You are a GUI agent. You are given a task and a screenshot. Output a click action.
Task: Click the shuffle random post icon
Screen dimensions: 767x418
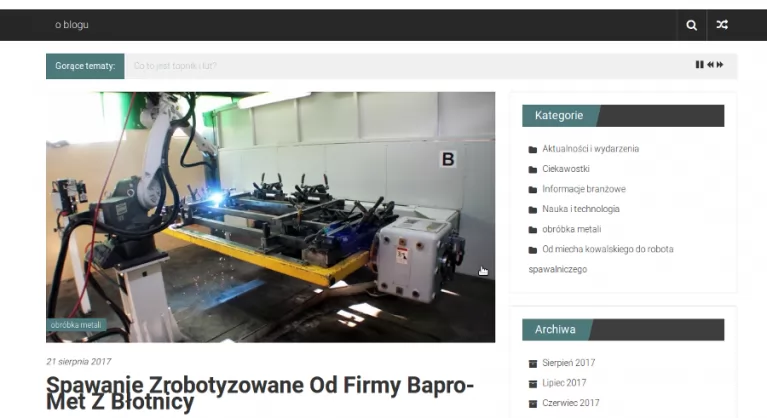click(x=722, y=24)
